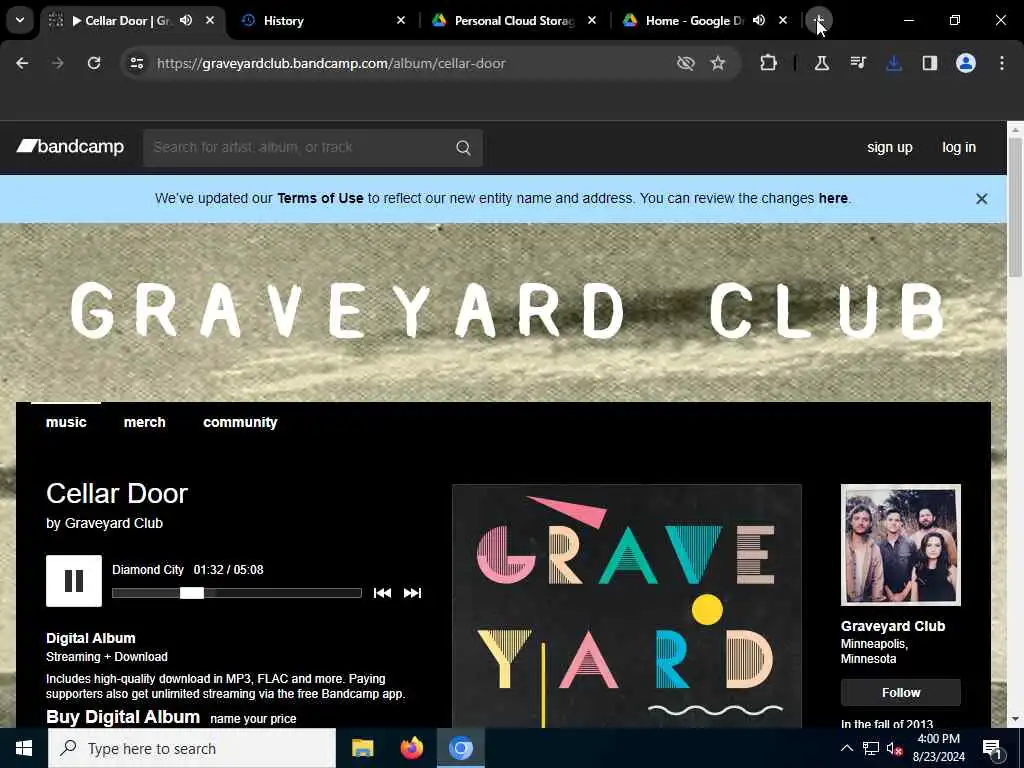This screenshot has height=768, width=1024.
Task: Skip to previous track
Action: [x=382, y=593]
